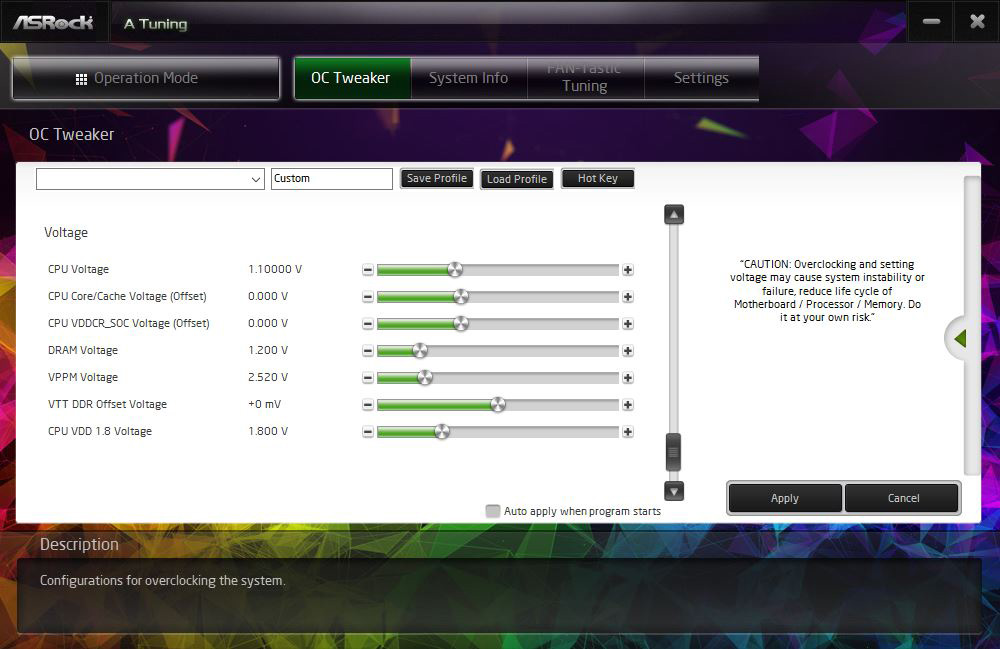
Task: Click the VPPM Voltage slider handle
Action: pos(425,377)
